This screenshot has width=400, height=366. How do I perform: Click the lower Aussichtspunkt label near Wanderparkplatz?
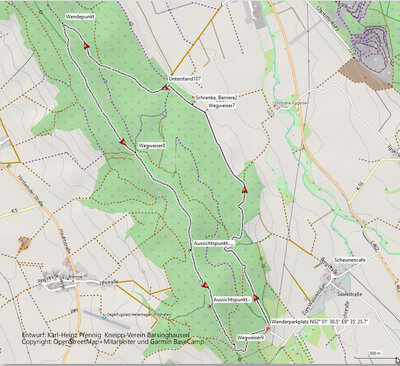(232, 300)
